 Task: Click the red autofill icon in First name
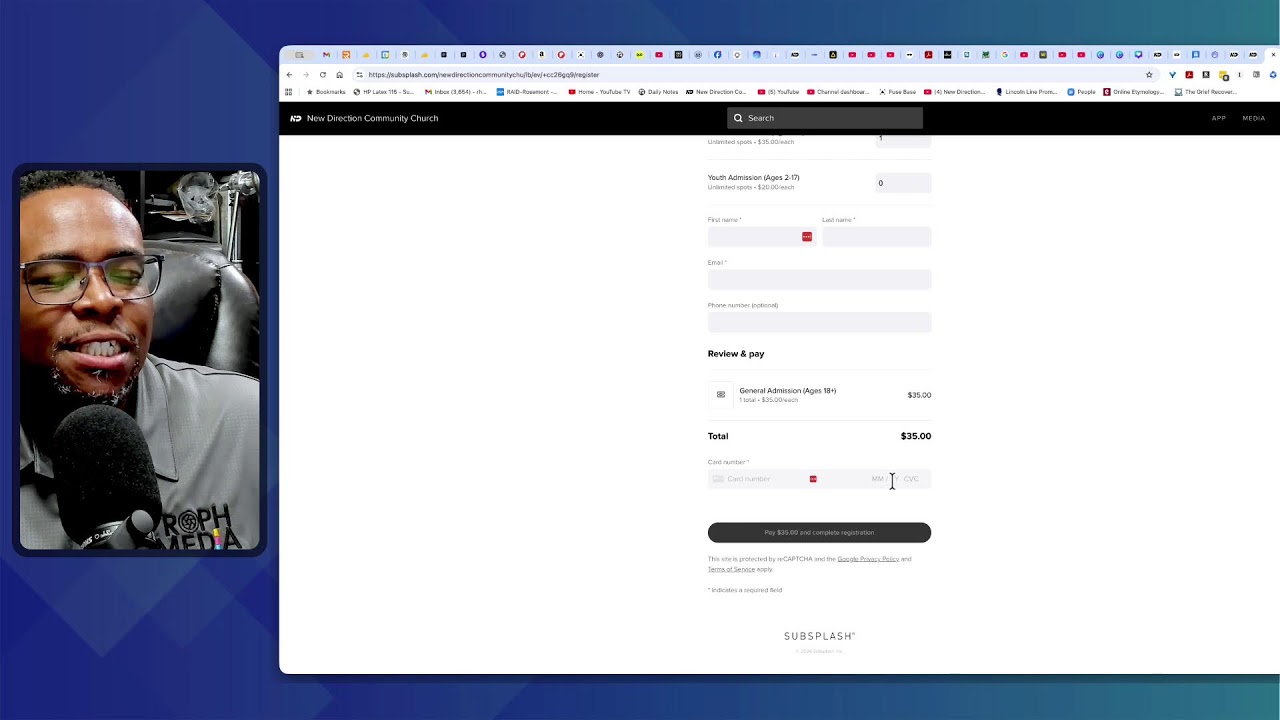click(807, 237)
